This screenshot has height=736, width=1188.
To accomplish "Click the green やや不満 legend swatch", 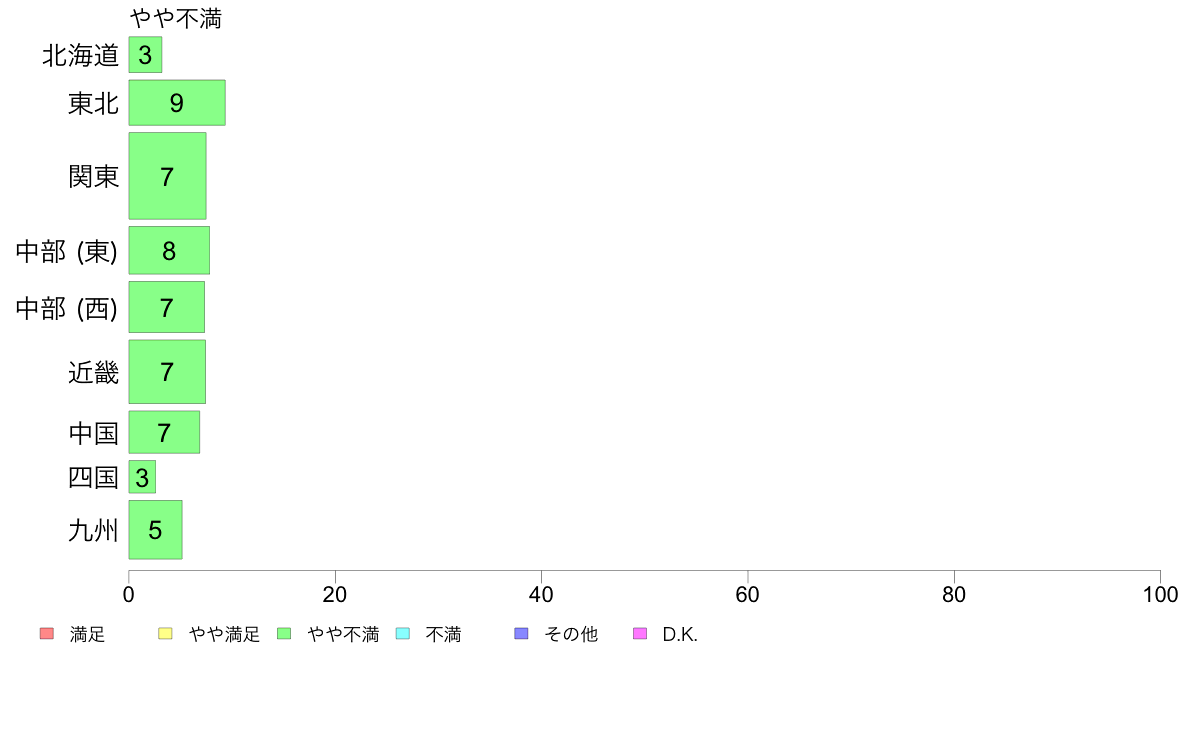I will (x=284, y=634).
